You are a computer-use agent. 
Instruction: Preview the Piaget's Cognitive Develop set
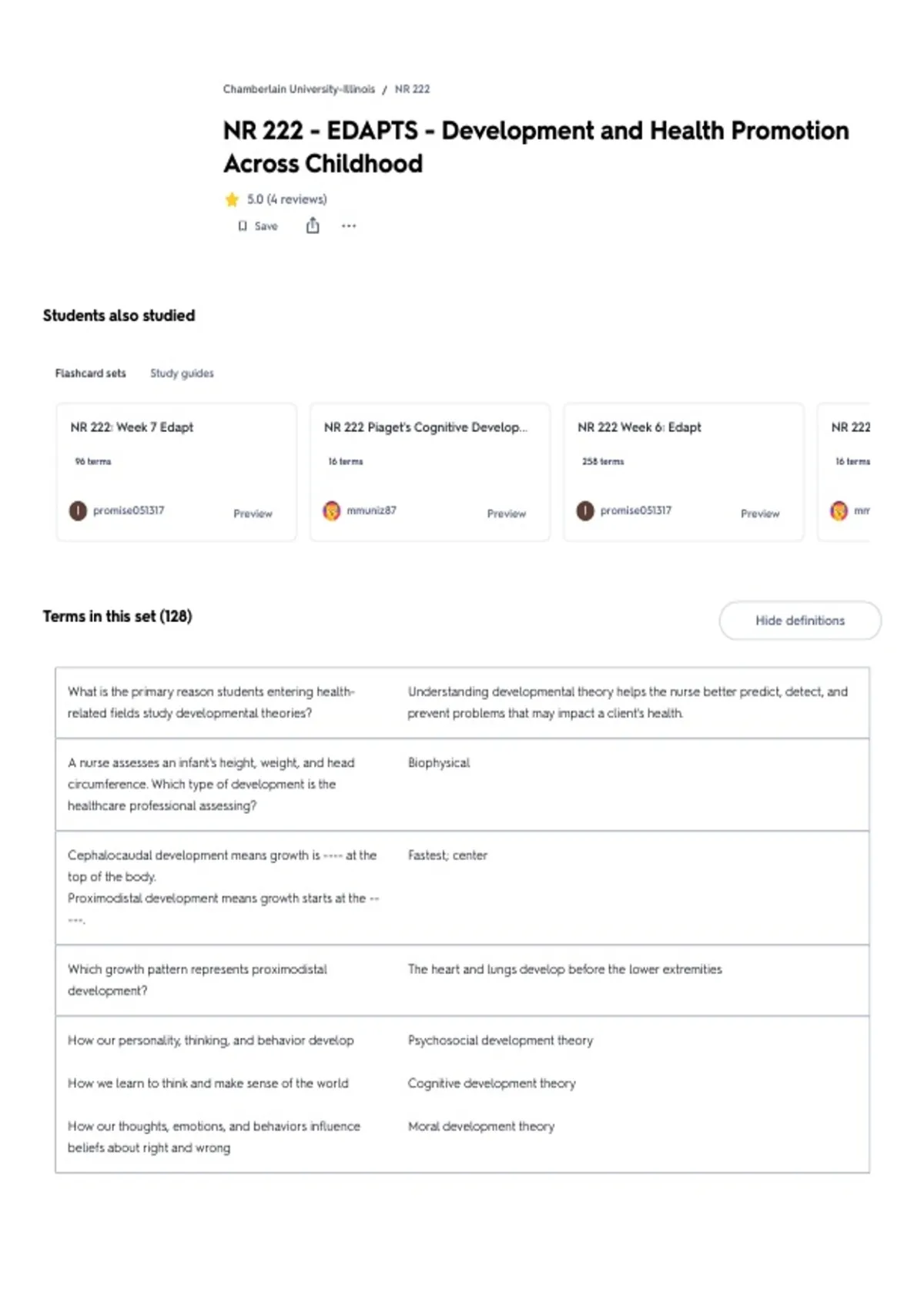(506, 514)
